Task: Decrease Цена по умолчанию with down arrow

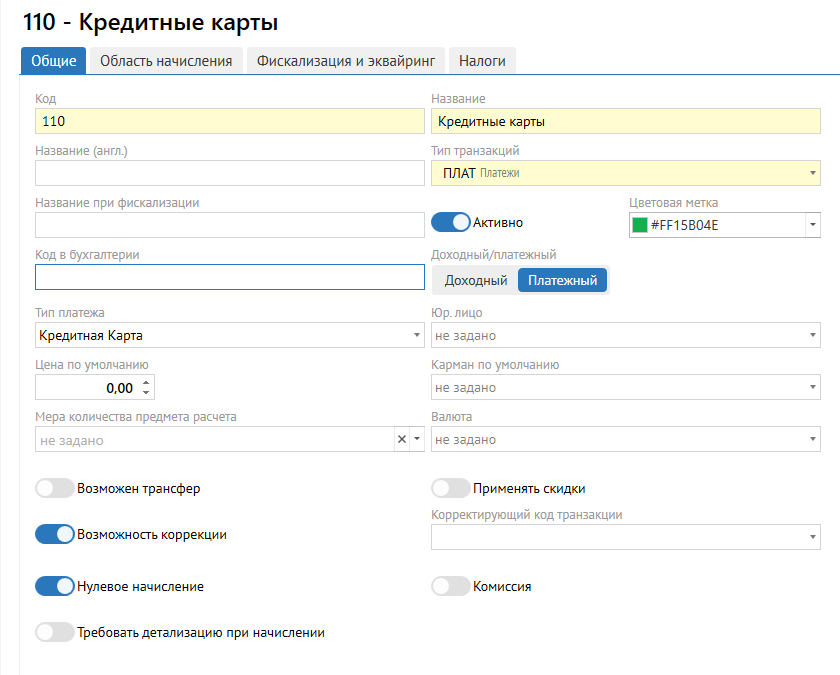Action: pos(146,393)
